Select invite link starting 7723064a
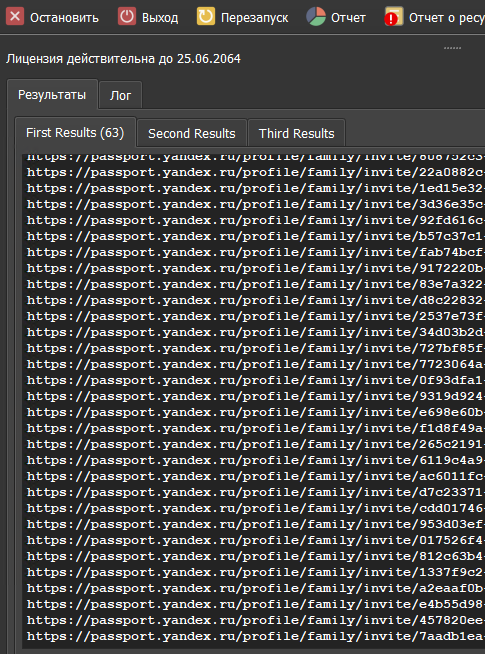Viewport: 485px width, 654px height. [256, 364]
